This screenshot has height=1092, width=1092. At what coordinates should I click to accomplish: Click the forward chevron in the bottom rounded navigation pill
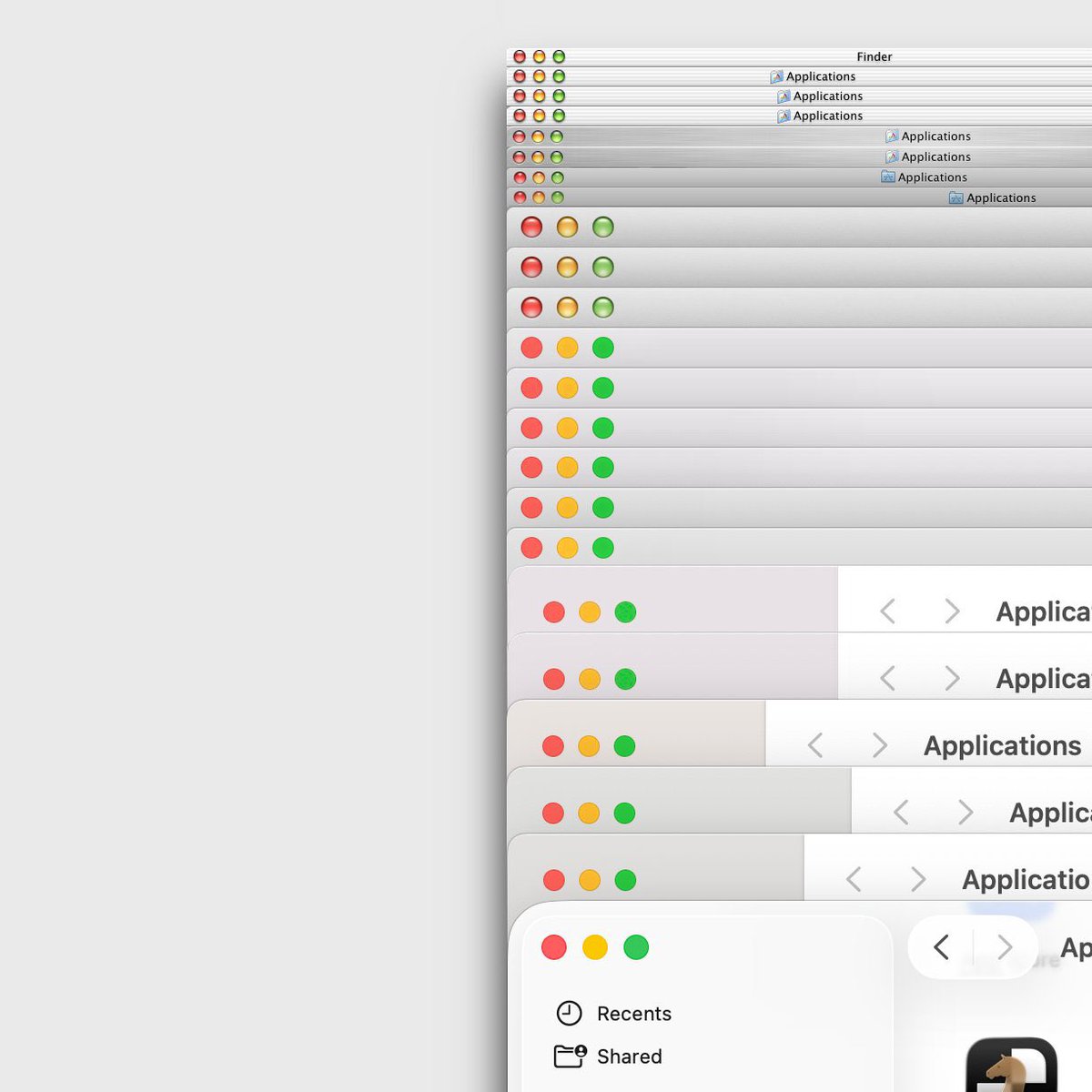pyautogui.click(x=1006, y=947)
